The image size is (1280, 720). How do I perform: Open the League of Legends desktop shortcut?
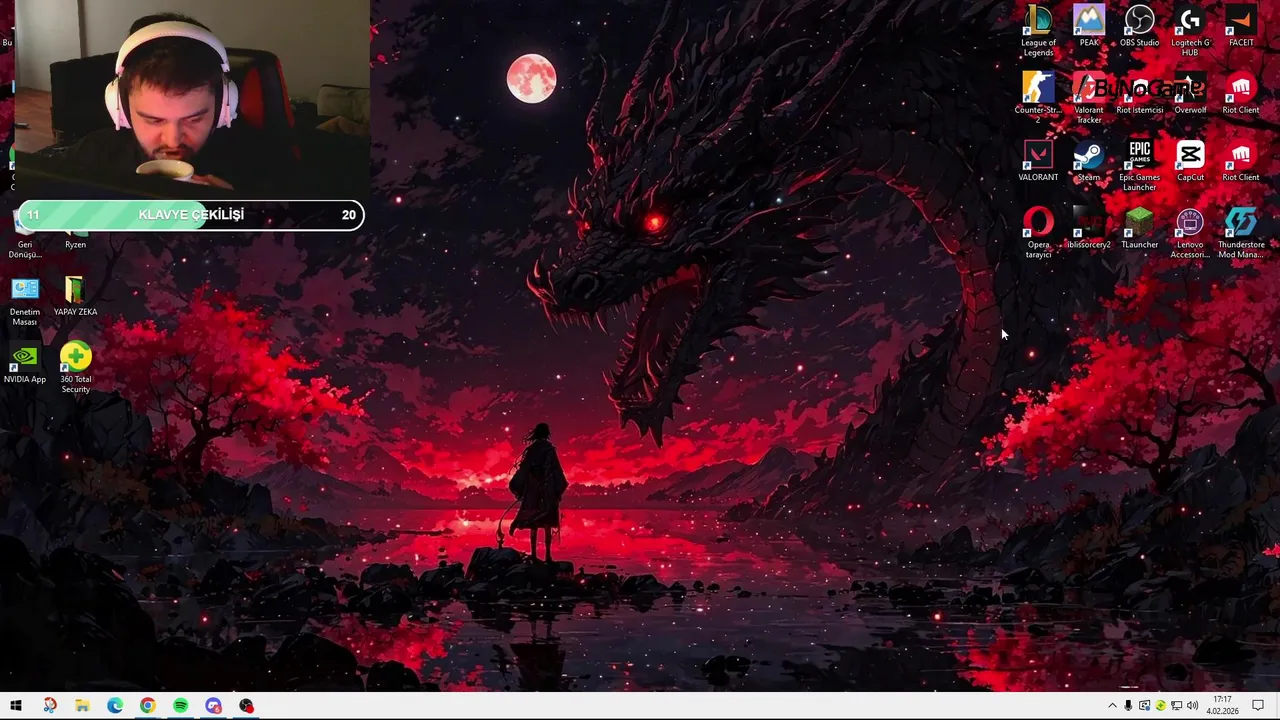coord(1038,30)
